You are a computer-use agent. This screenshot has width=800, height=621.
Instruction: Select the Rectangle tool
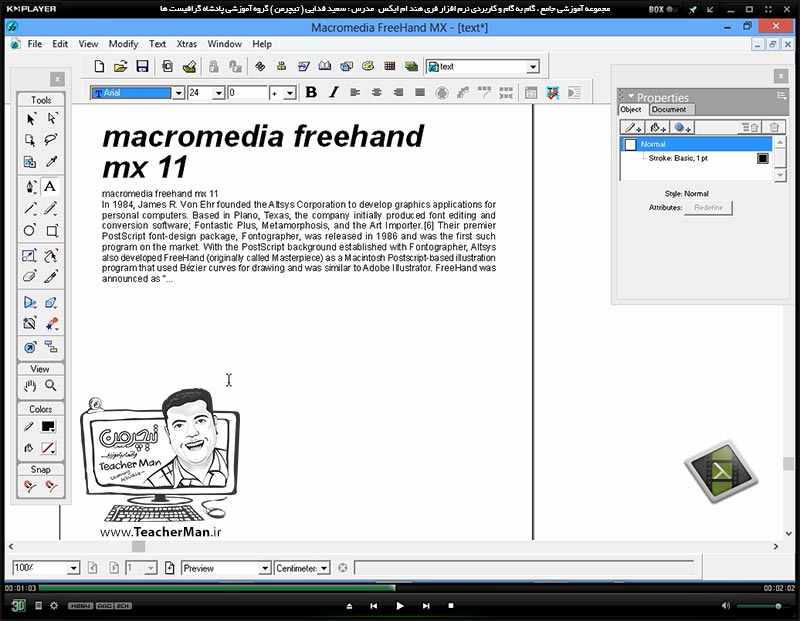[52, 231]
